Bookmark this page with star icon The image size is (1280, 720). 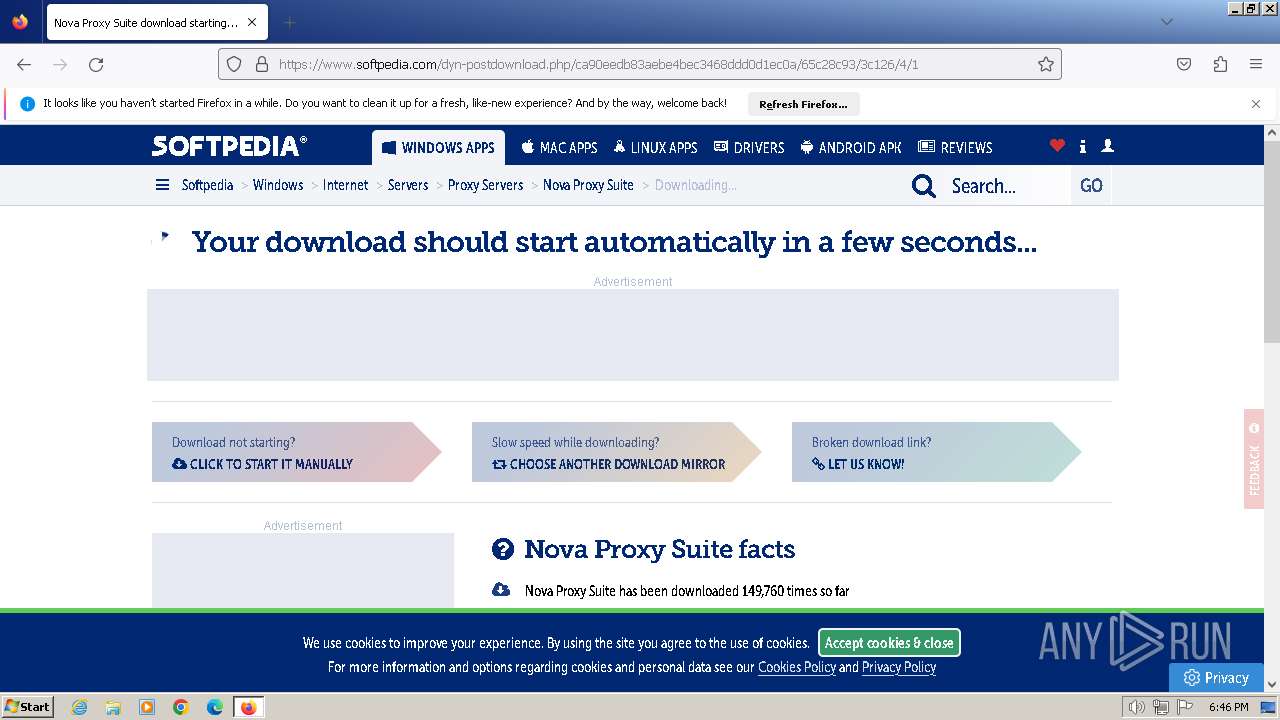tap(1046, 64)
